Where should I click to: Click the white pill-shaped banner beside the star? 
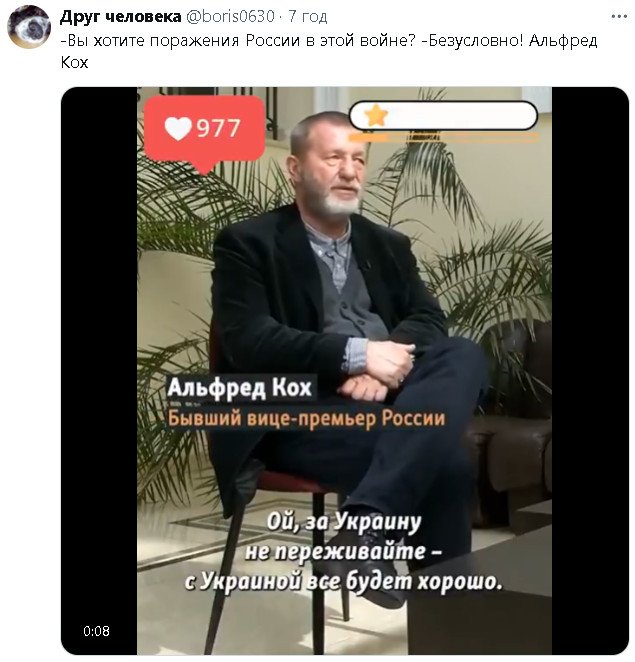[x=443, y=115]
